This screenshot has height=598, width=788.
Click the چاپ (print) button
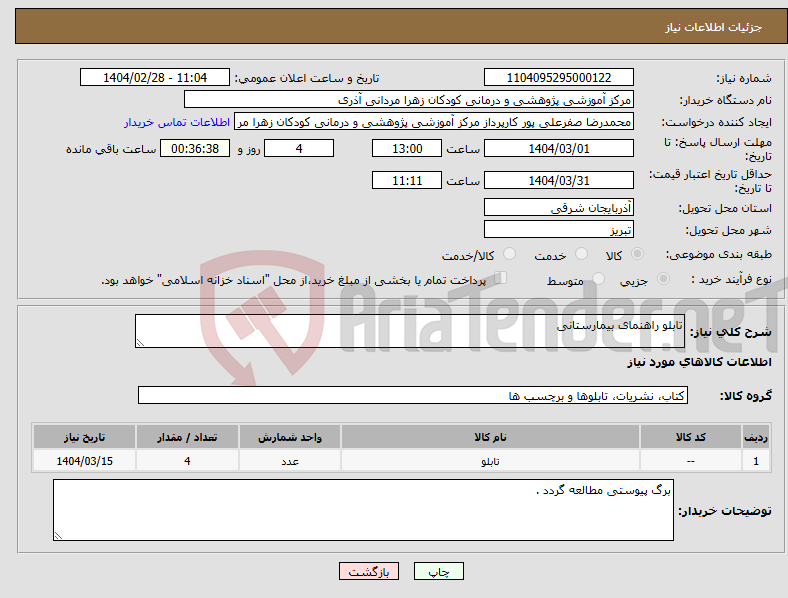438,571
